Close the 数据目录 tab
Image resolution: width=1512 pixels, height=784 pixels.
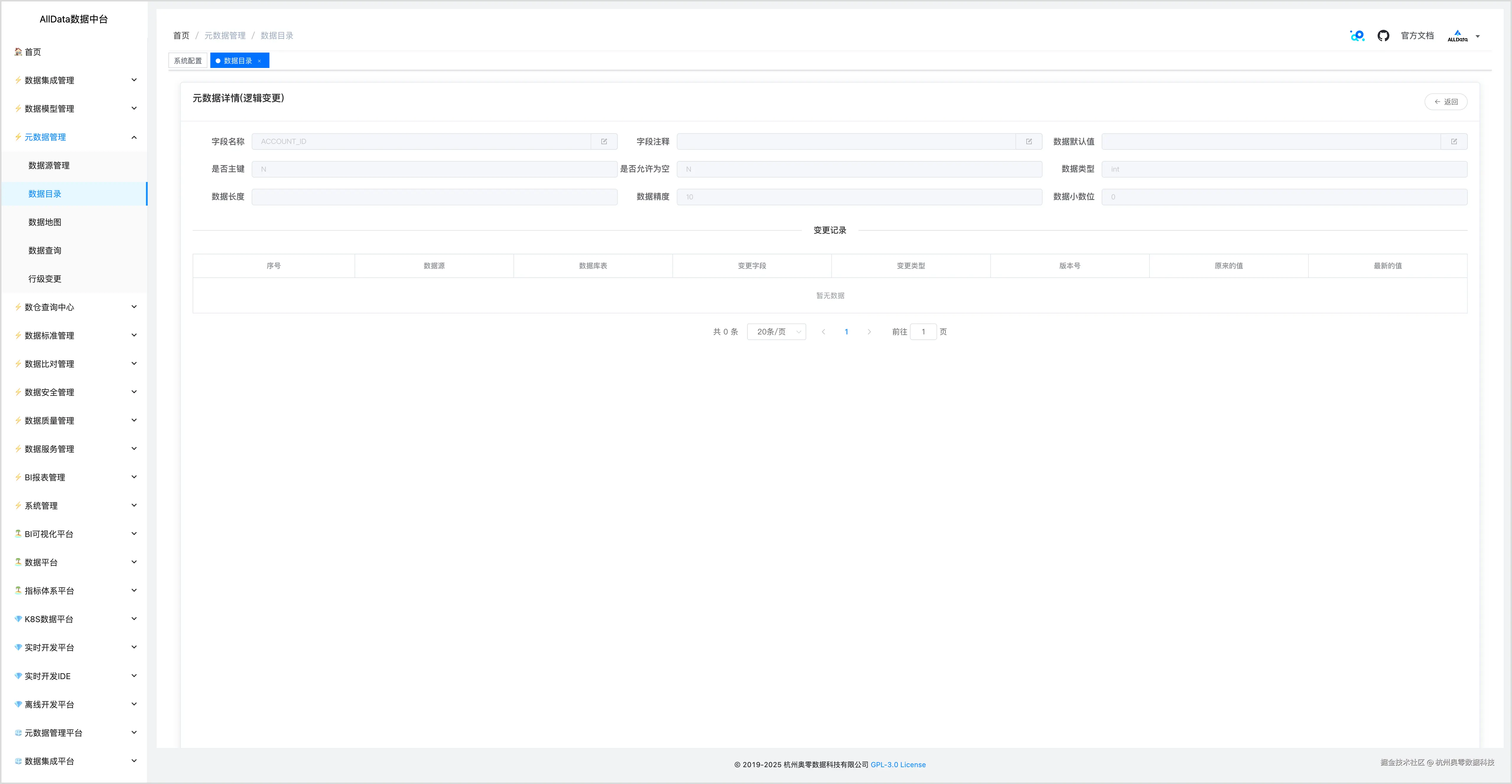pos(259,61)
